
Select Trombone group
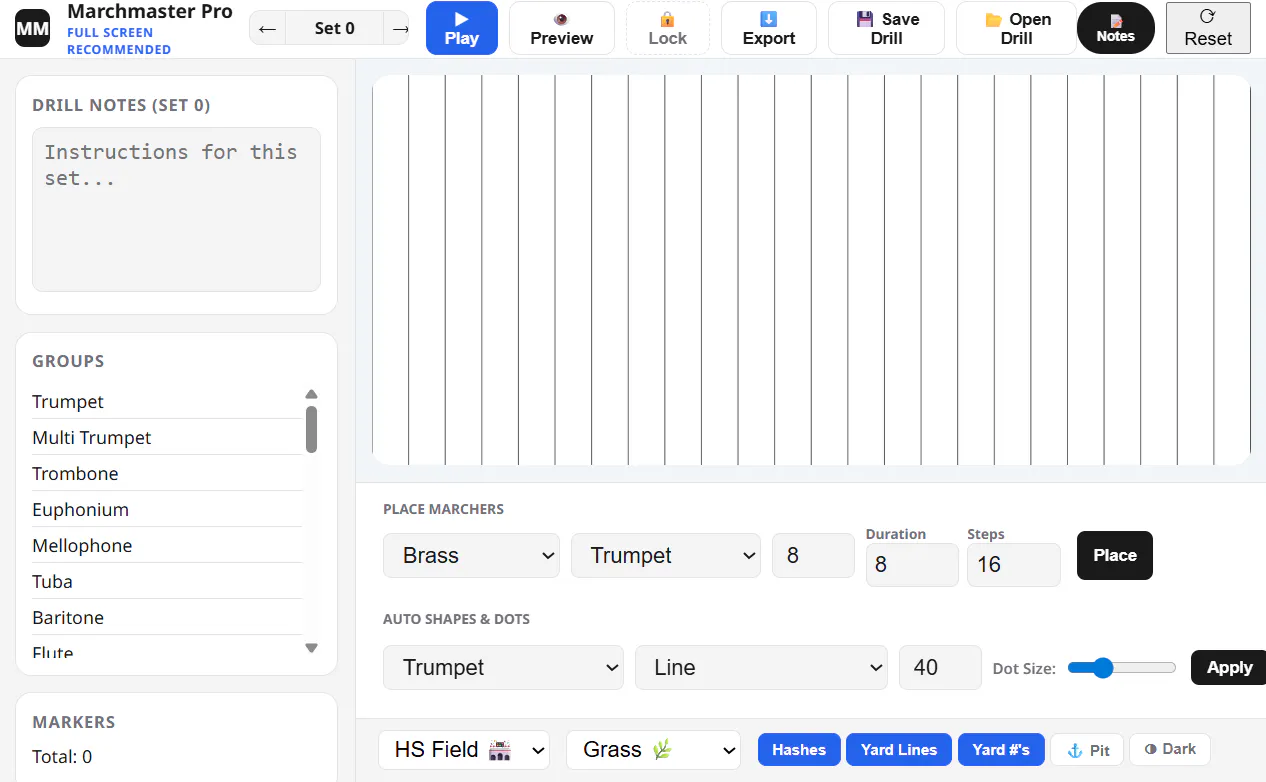point(167,473)
